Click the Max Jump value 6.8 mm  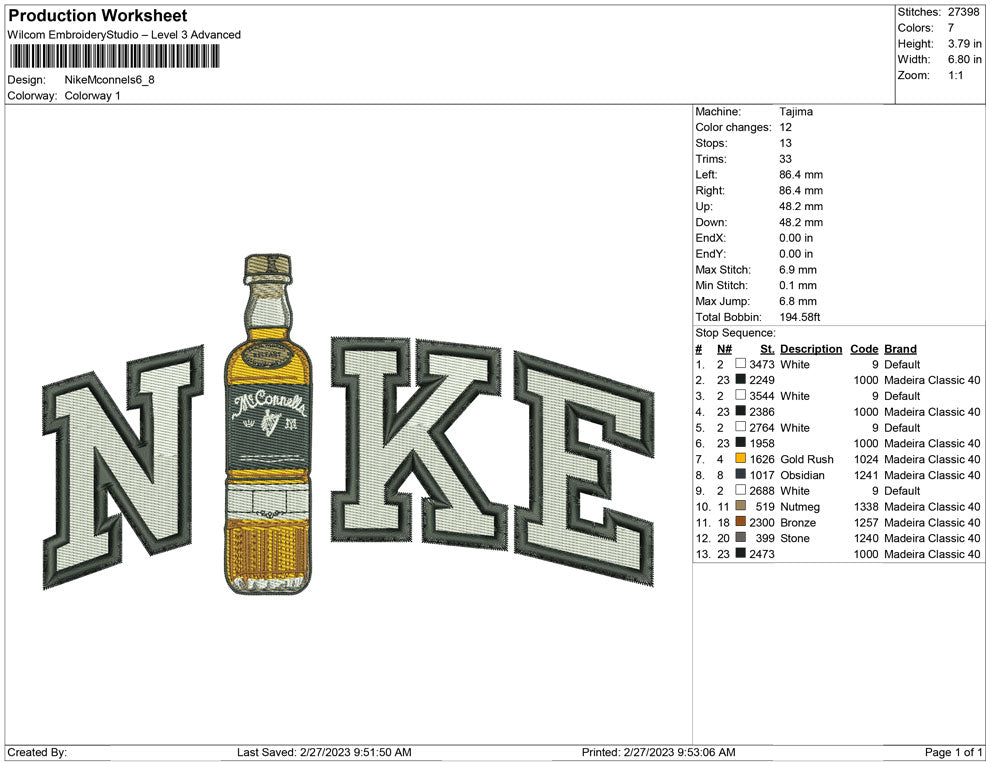(x=797, y=301)
